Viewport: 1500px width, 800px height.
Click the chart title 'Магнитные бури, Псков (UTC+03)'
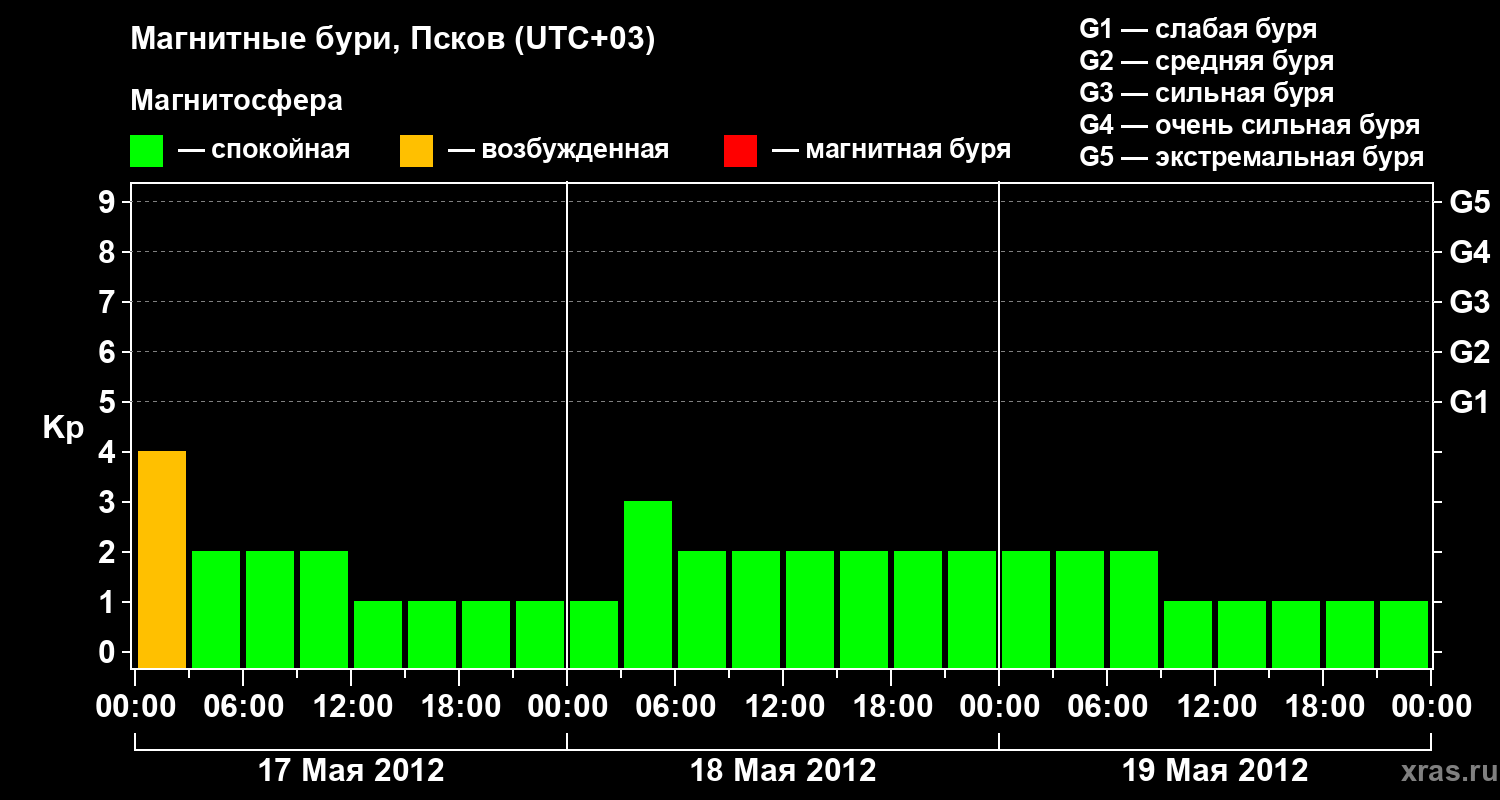pos(393,40)
